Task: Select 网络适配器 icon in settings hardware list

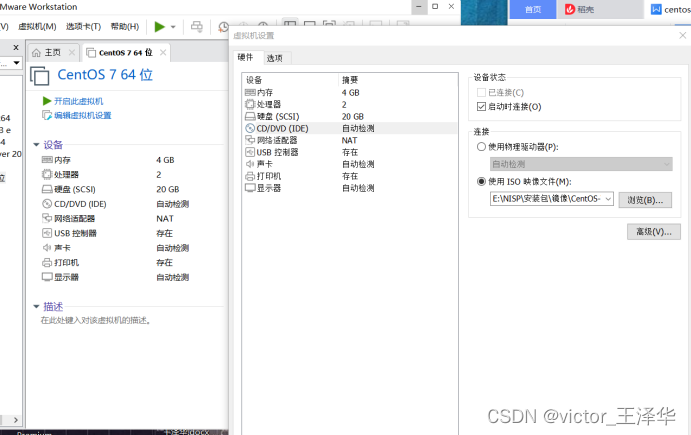Action: [x=250, y=140]
